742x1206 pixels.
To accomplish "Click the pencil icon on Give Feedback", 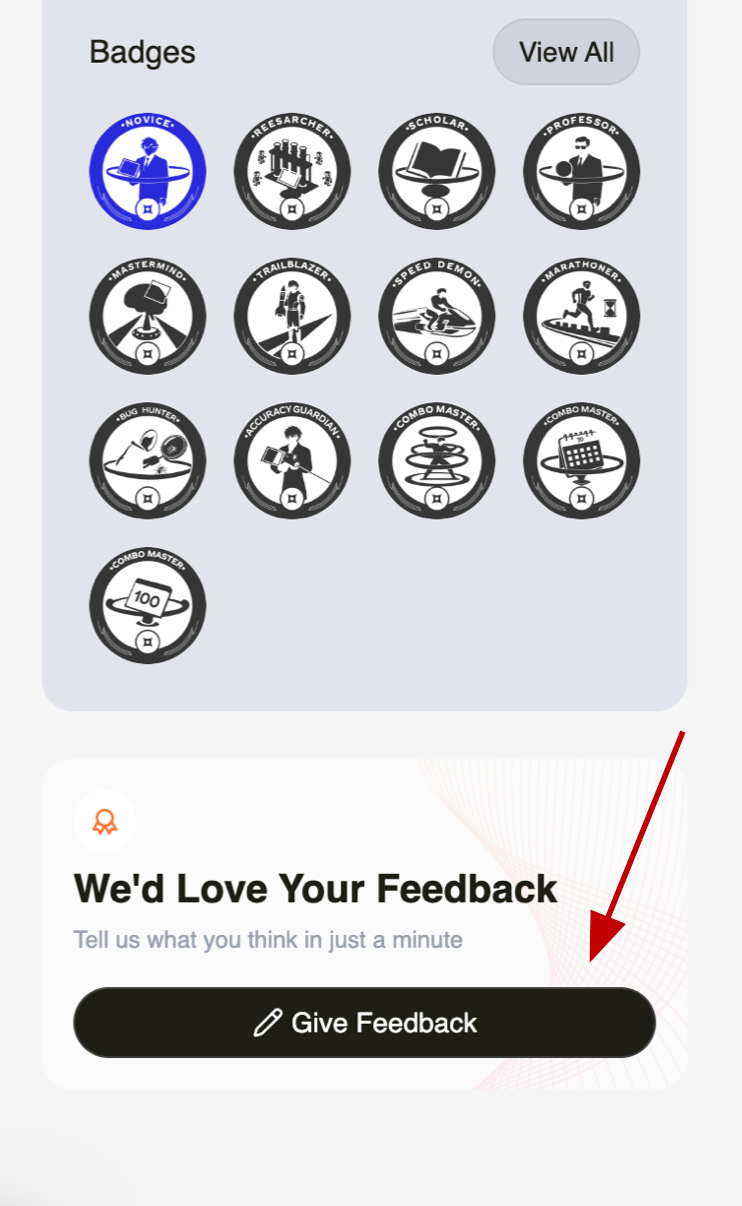I will point(267,1023).
